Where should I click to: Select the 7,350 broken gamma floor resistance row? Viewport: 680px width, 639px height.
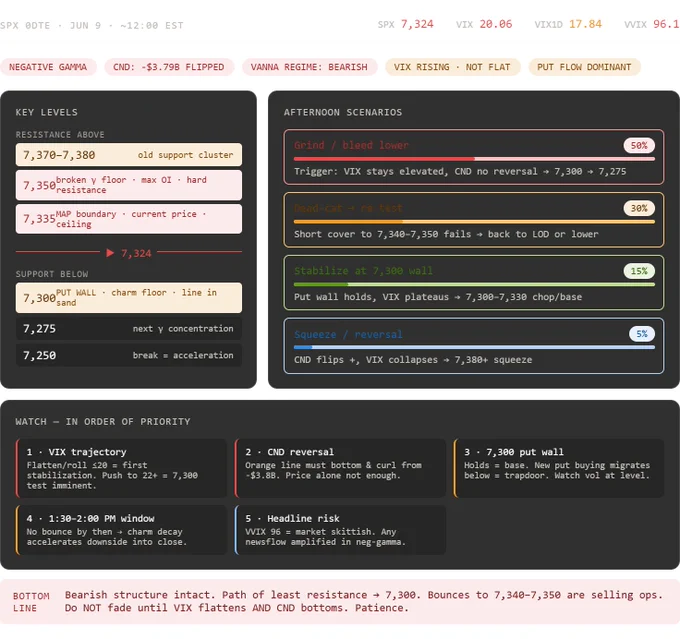(x=129, y=185)
